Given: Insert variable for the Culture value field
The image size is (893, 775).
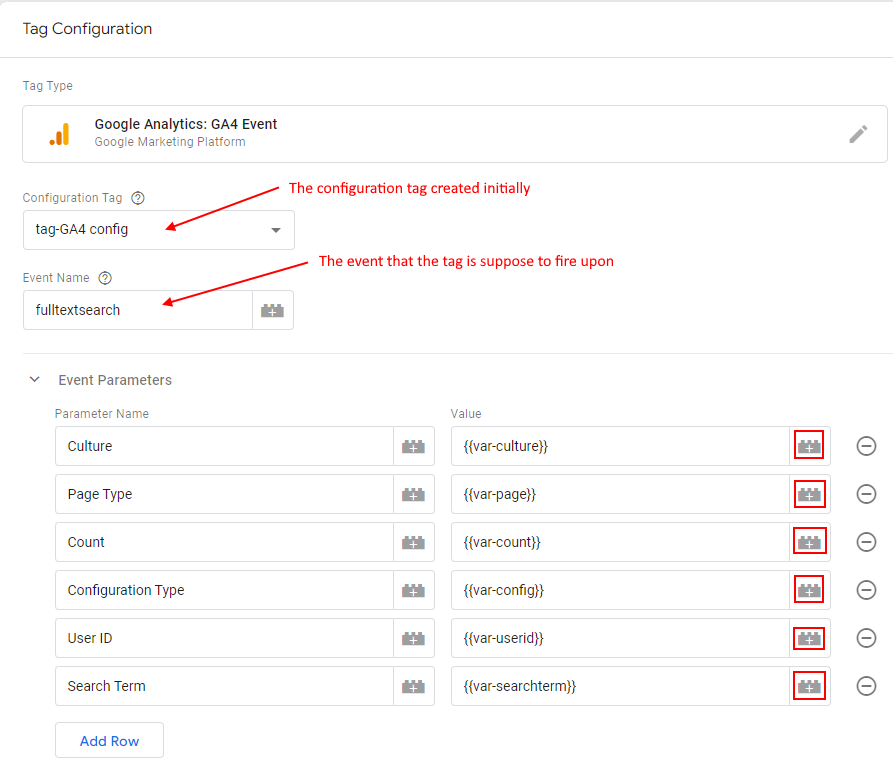Looking at the screenshot, I should tap(810, 446).
